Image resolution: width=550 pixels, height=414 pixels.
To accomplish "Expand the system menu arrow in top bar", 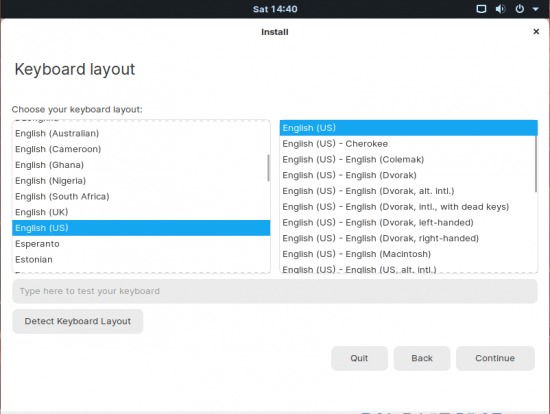I will click(536, 9).
